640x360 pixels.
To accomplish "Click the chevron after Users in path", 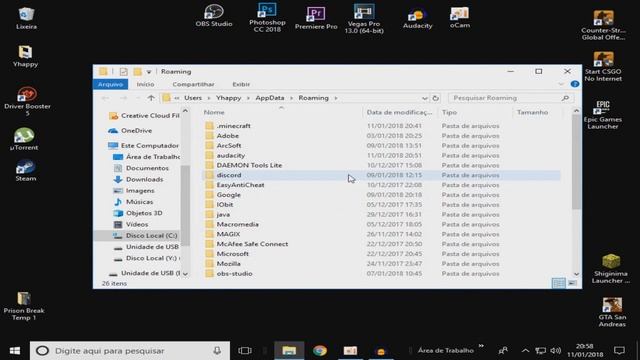I will coord(209,98).
